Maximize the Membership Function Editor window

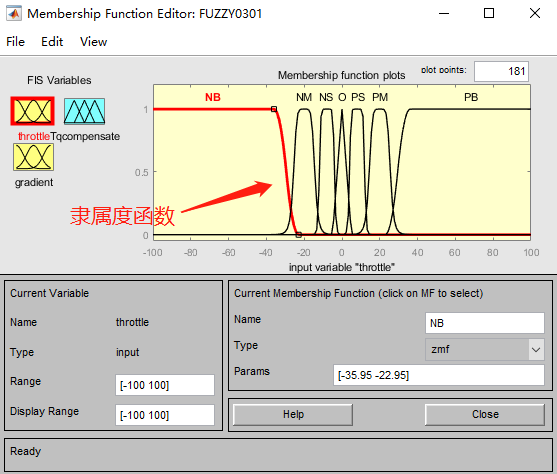(x=489, y=14)
